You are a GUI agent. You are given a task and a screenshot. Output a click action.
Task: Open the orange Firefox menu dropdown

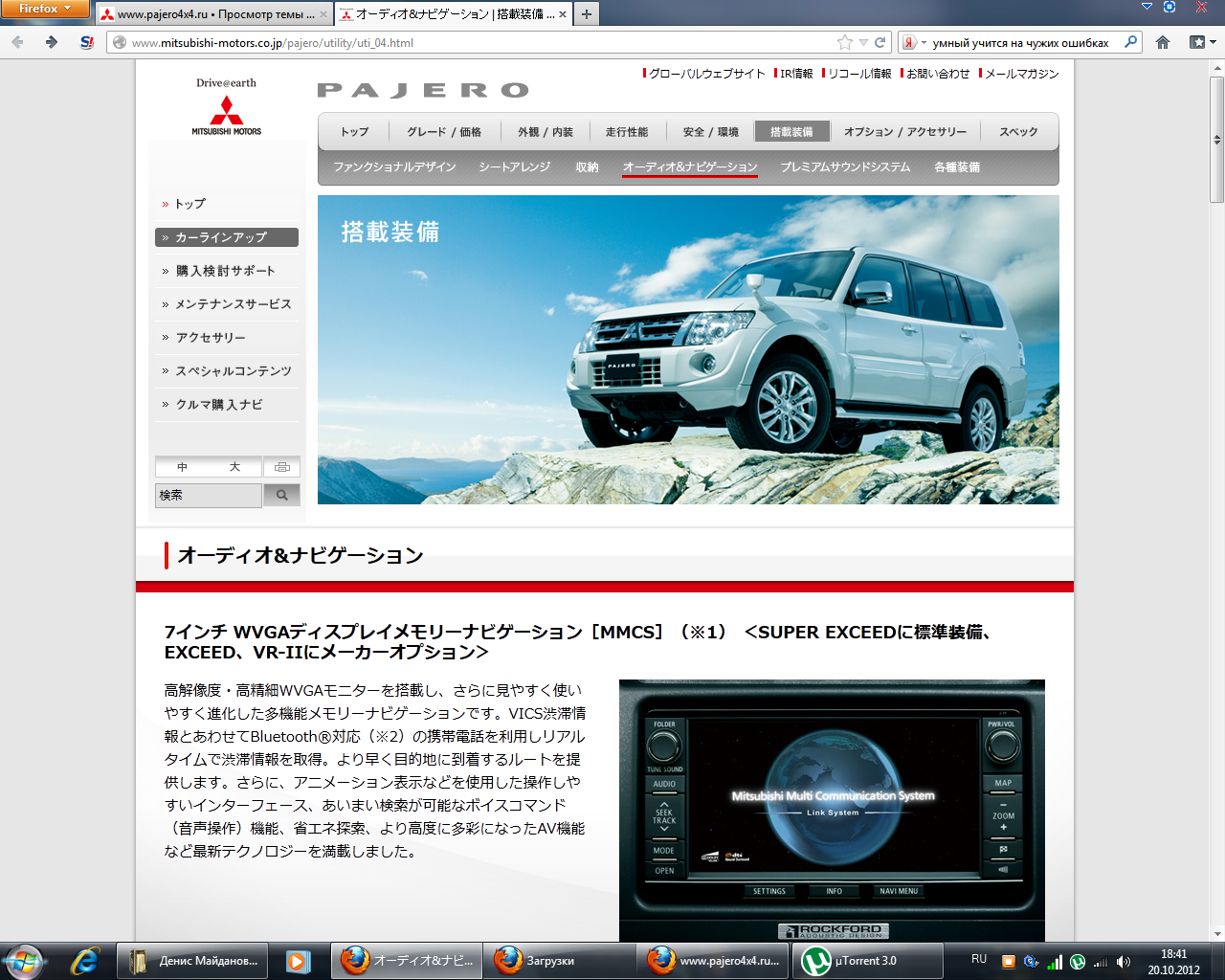tap(45, 9)
